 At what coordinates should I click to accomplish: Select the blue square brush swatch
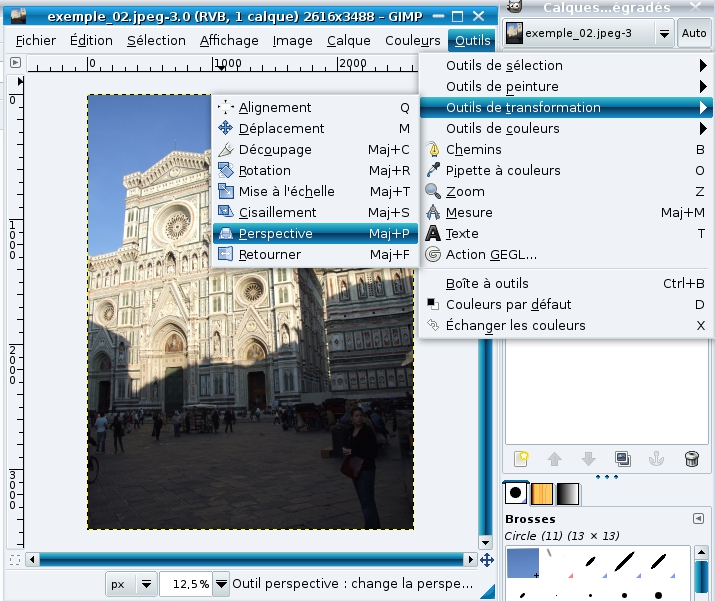coord(523,563)
